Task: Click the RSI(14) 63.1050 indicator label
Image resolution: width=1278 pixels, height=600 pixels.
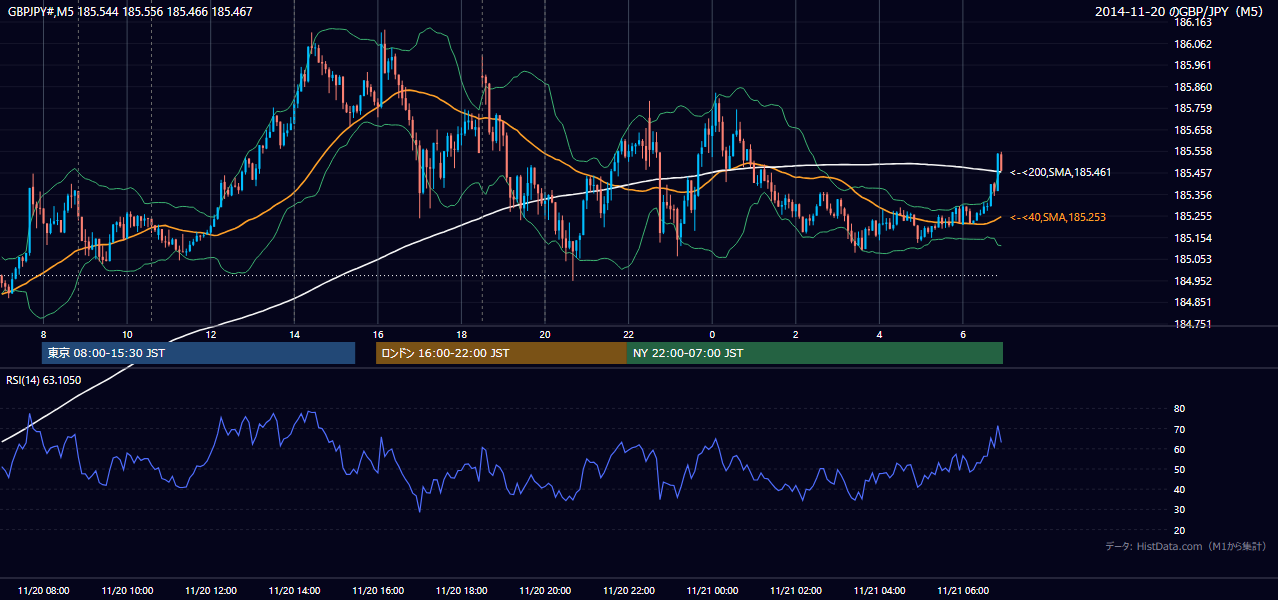Action: tap(44, 380)
